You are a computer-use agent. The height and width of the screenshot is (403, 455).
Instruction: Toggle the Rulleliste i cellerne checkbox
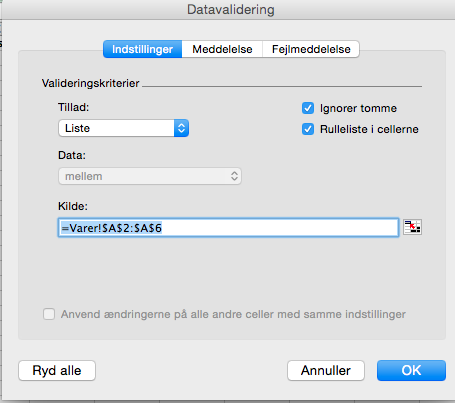pyautogui.click(x=308, y=129)
